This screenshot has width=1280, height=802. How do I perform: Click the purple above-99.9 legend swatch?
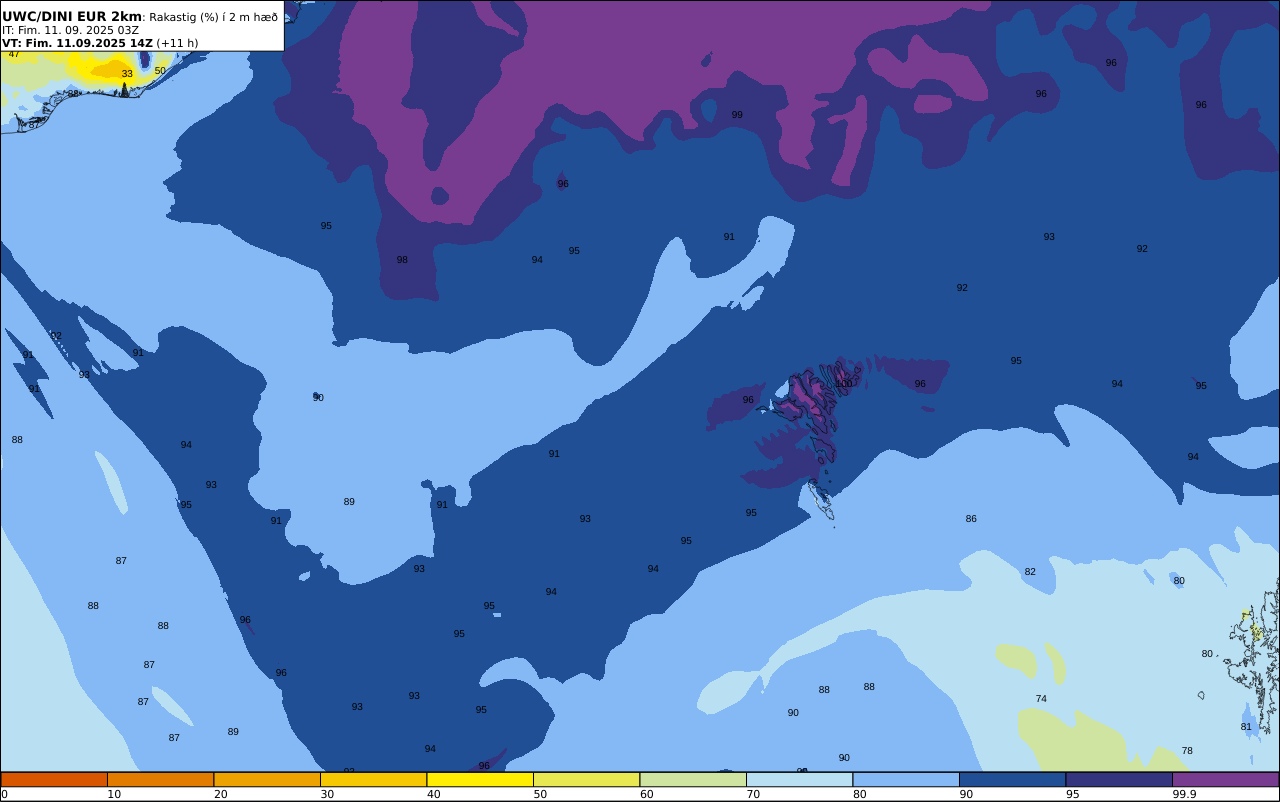tap(1225, 779)
